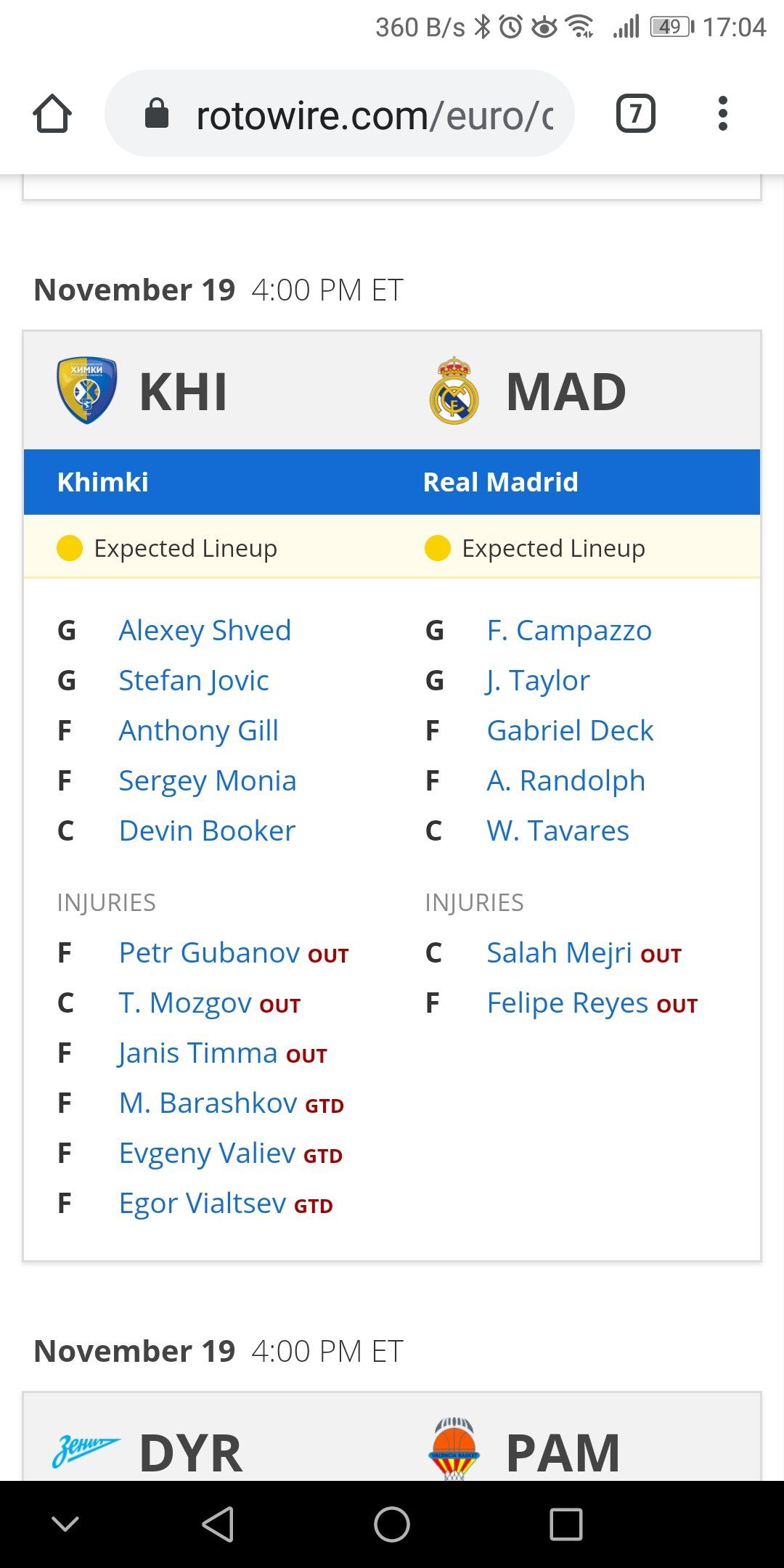Tap the Android recent apps square button
The width and height of the screenshot is (784, 1568).
566,1524
